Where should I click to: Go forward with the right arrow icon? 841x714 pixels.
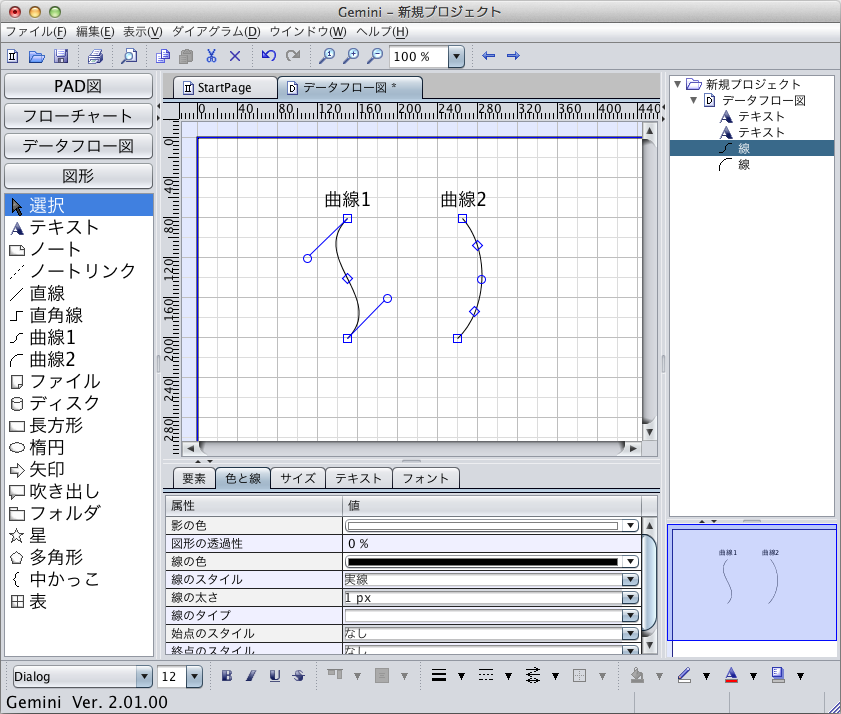tap(513, 56)
